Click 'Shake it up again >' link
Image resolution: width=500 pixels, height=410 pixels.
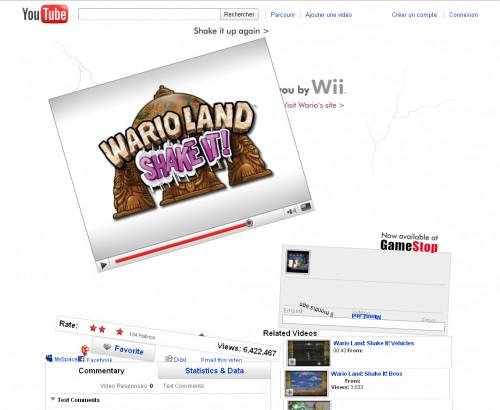[231, 31]
